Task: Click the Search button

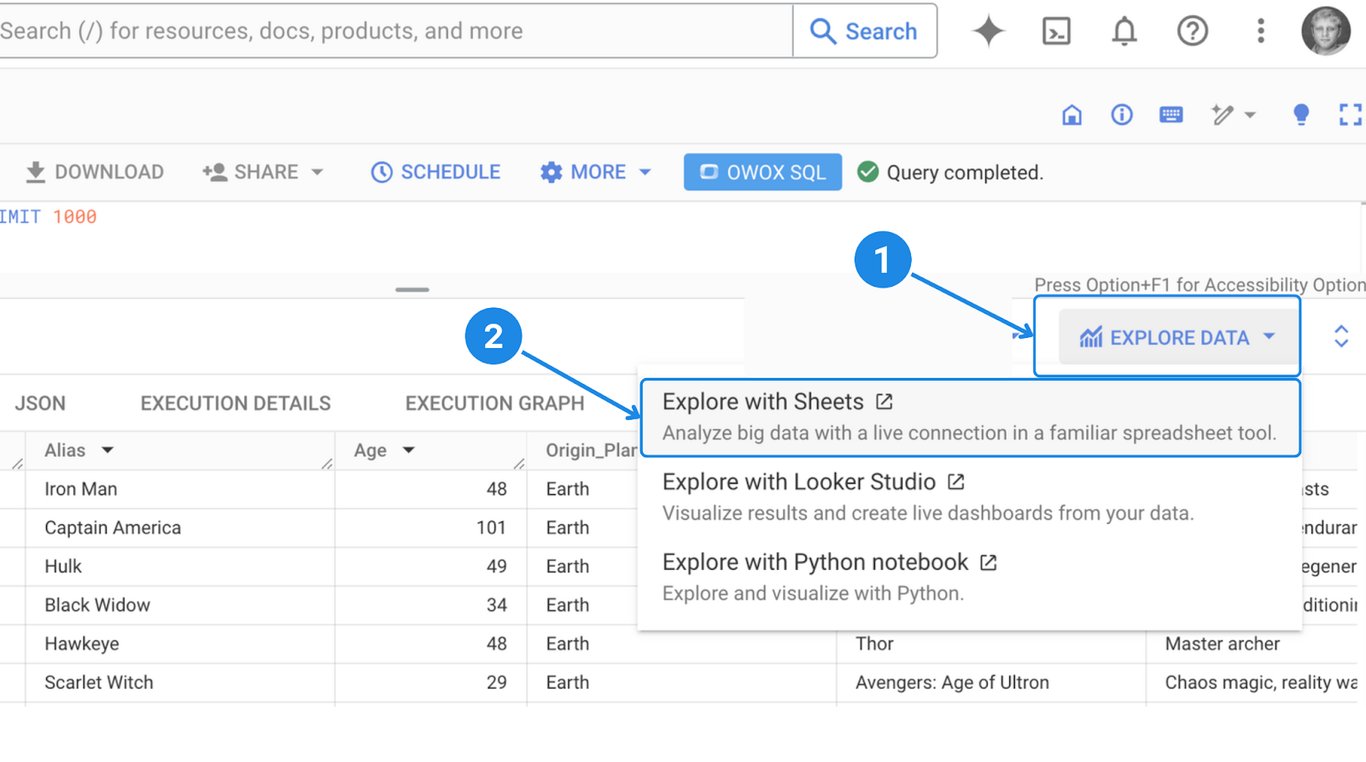Action: point(864,31)
